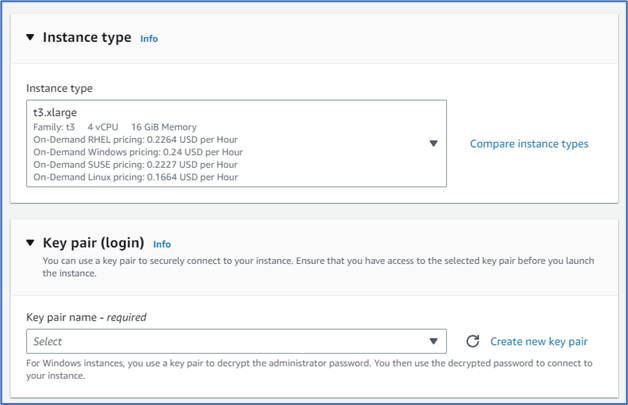Click Create new key pair link
Viewport: 628px width, 405px height.
[x=538, y=342]
